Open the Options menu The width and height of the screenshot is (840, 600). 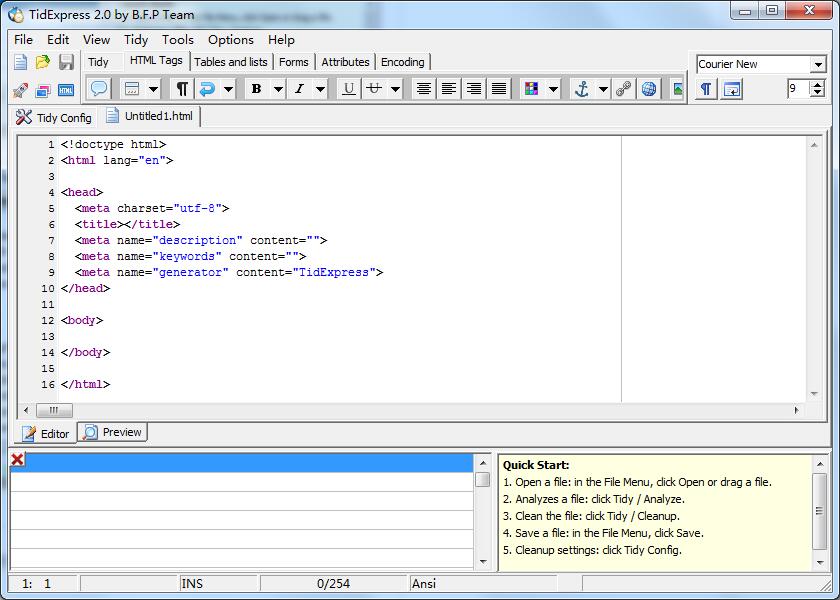pos(230,40)
